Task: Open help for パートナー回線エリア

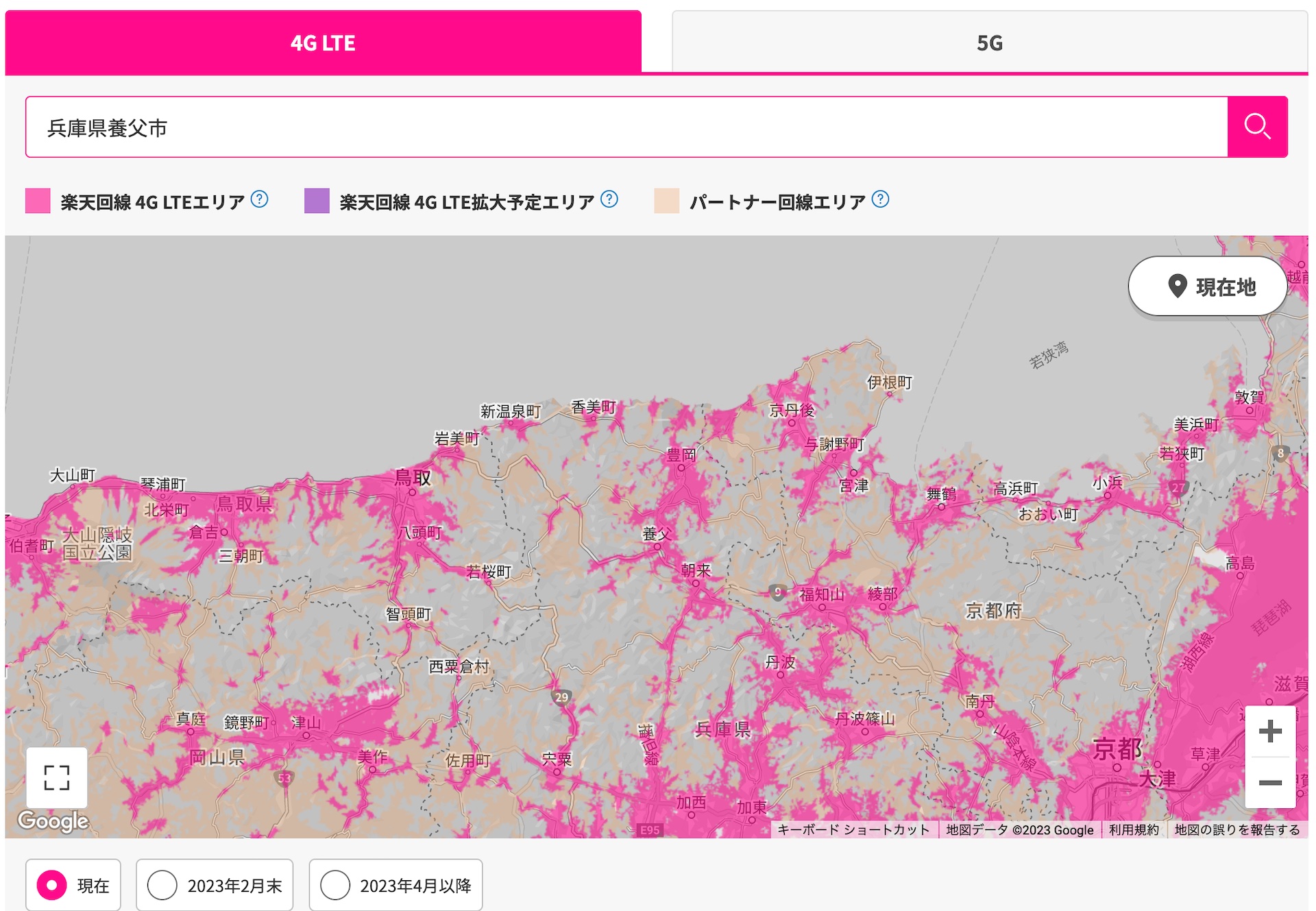Action: click(x=881, y=199)
